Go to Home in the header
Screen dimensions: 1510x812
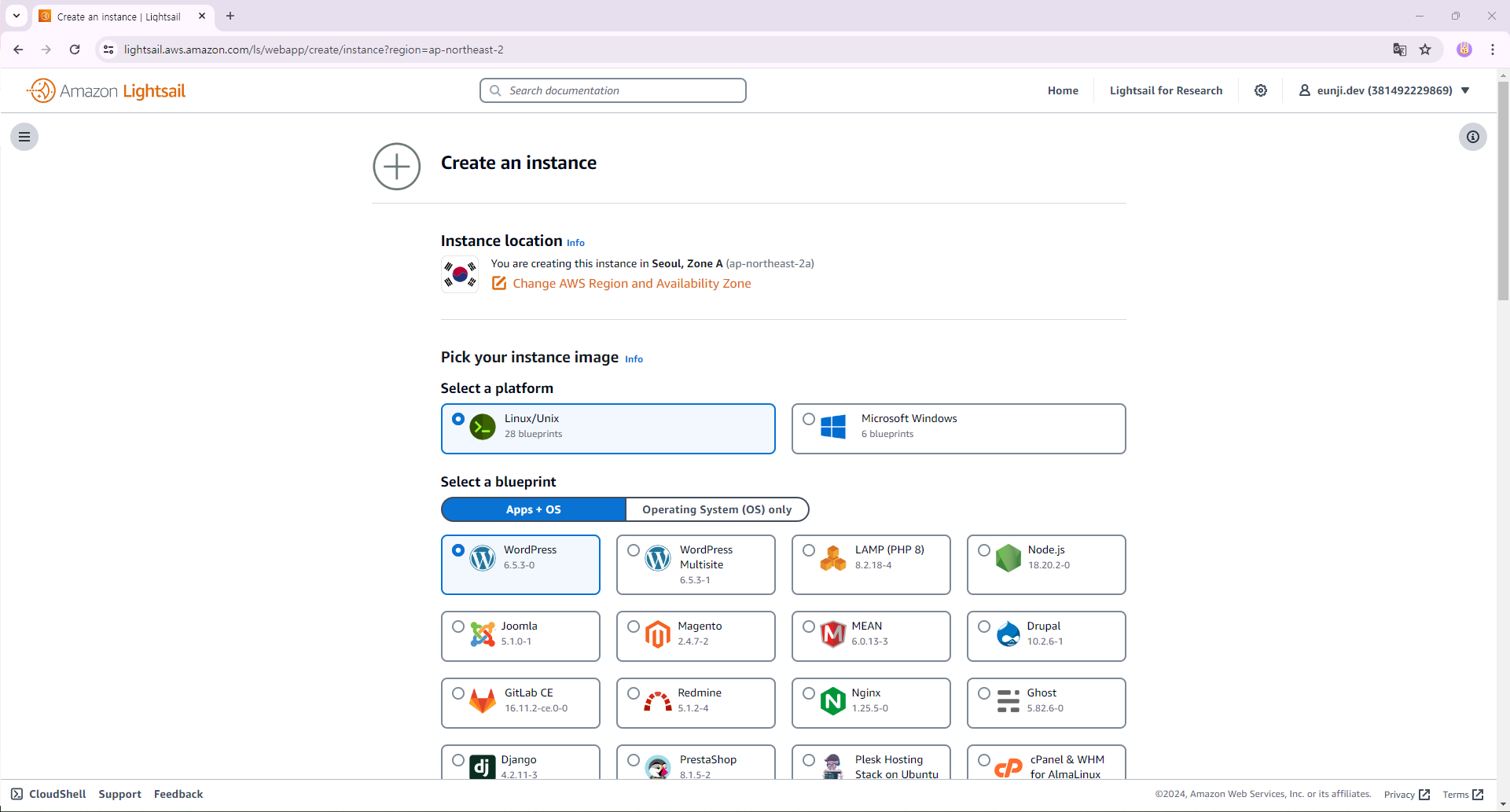click(1063, 90)
